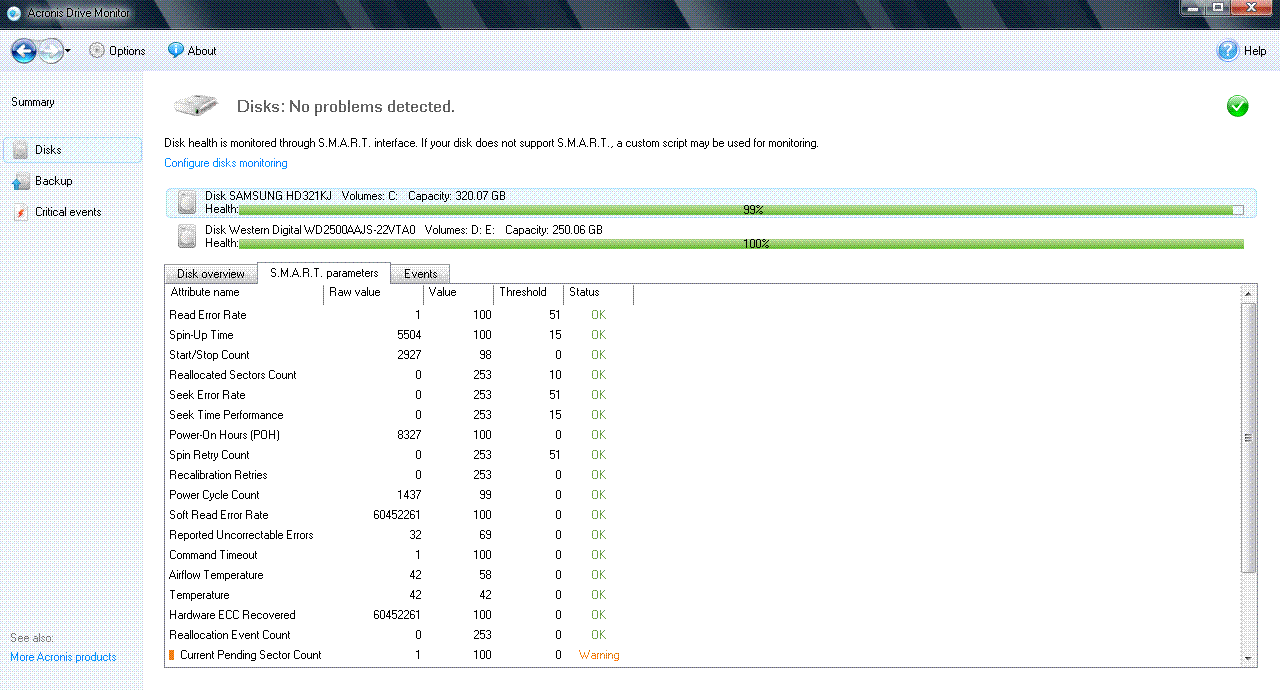Image resolution: width=1280 pixels, height=690 pixels.
Task: Click the Back navigation arrow icon
Action: point(24,50)
